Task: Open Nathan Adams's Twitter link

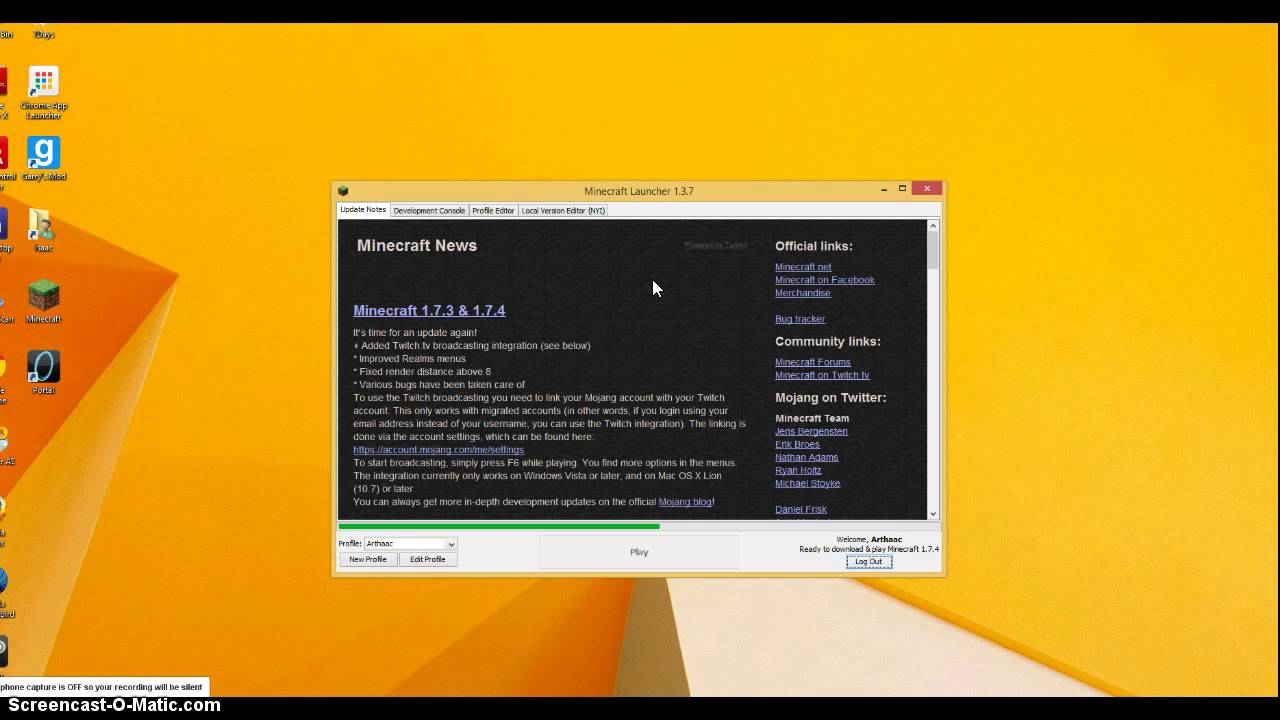Action: [806, 457]
